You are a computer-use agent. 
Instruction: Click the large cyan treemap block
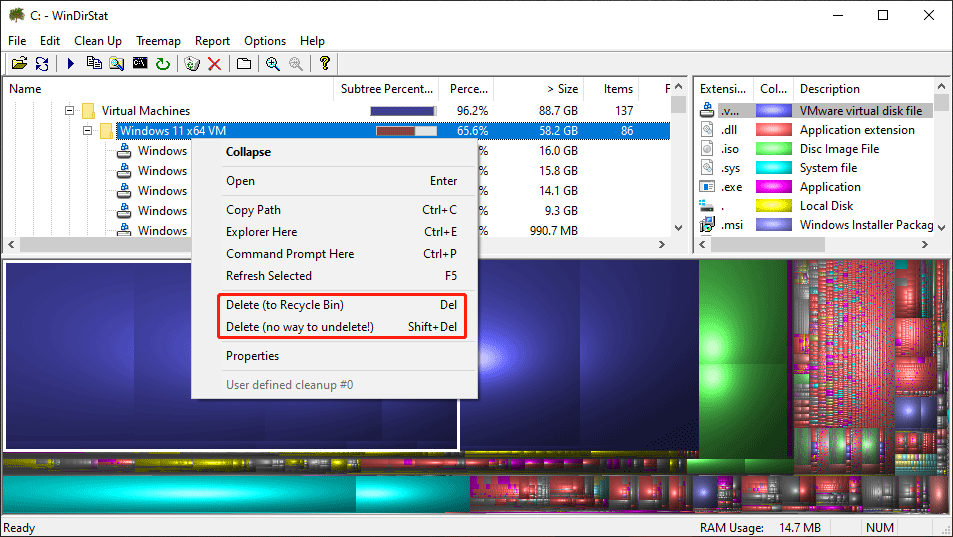pos(179,493)
